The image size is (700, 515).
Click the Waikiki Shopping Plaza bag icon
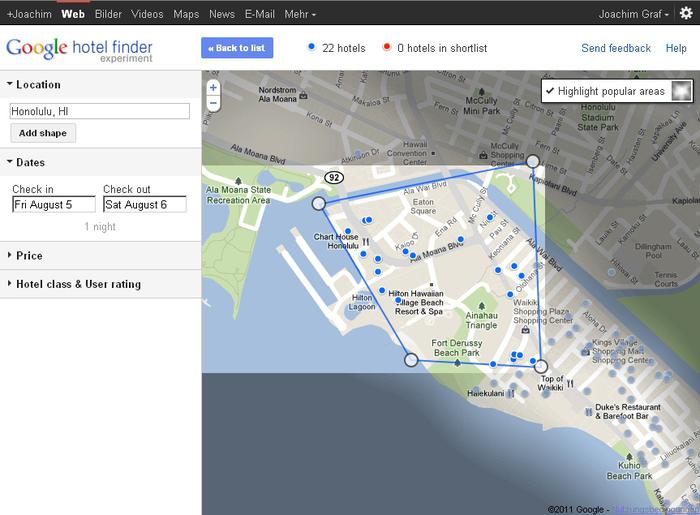pos(526,330)
